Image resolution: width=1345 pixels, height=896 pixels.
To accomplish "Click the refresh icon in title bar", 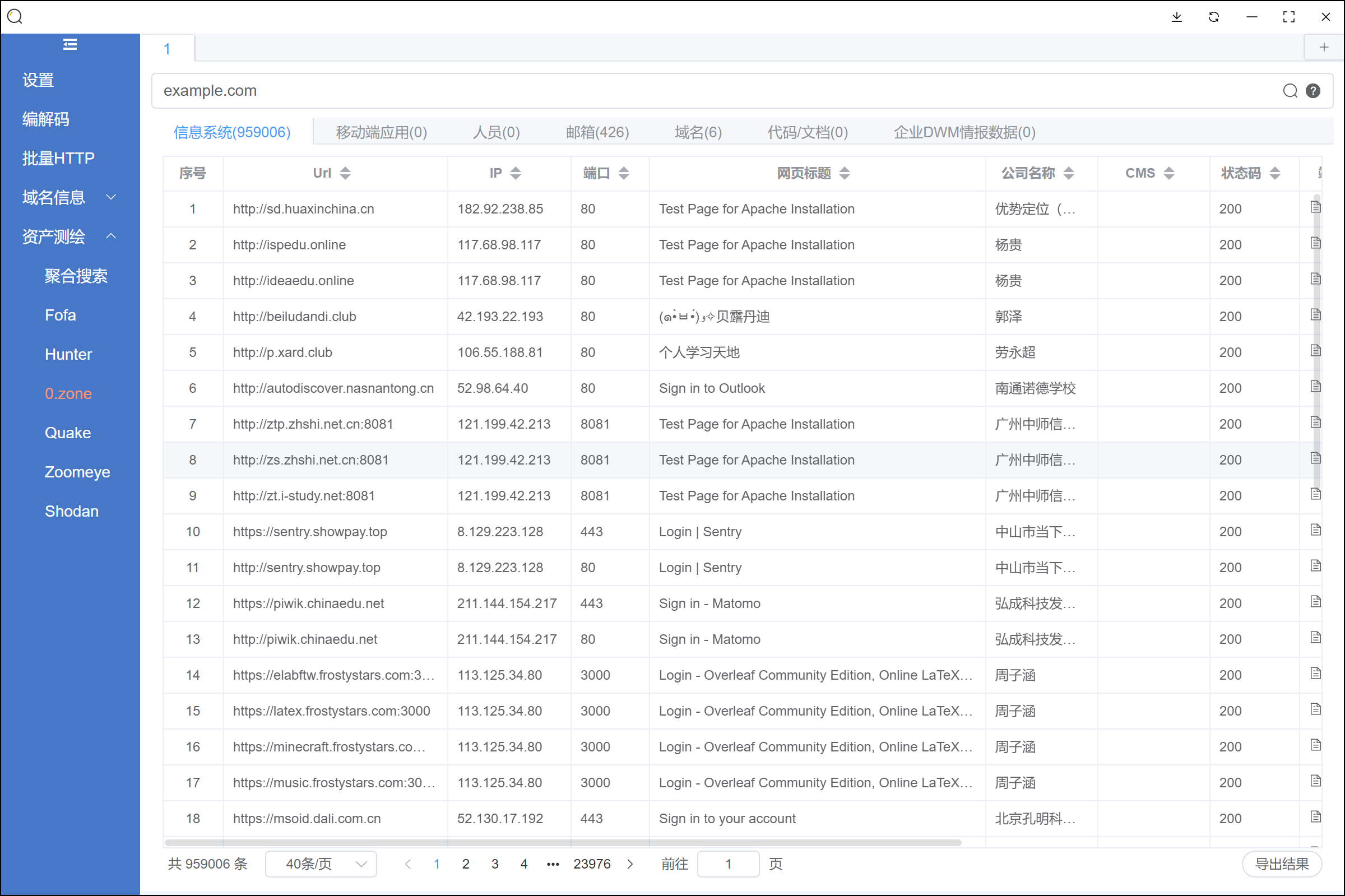I will (1214, 17).
